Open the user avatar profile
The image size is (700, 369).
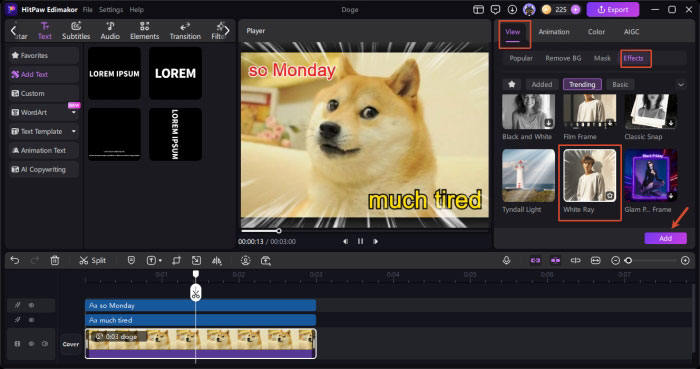(x=529, y=9)
